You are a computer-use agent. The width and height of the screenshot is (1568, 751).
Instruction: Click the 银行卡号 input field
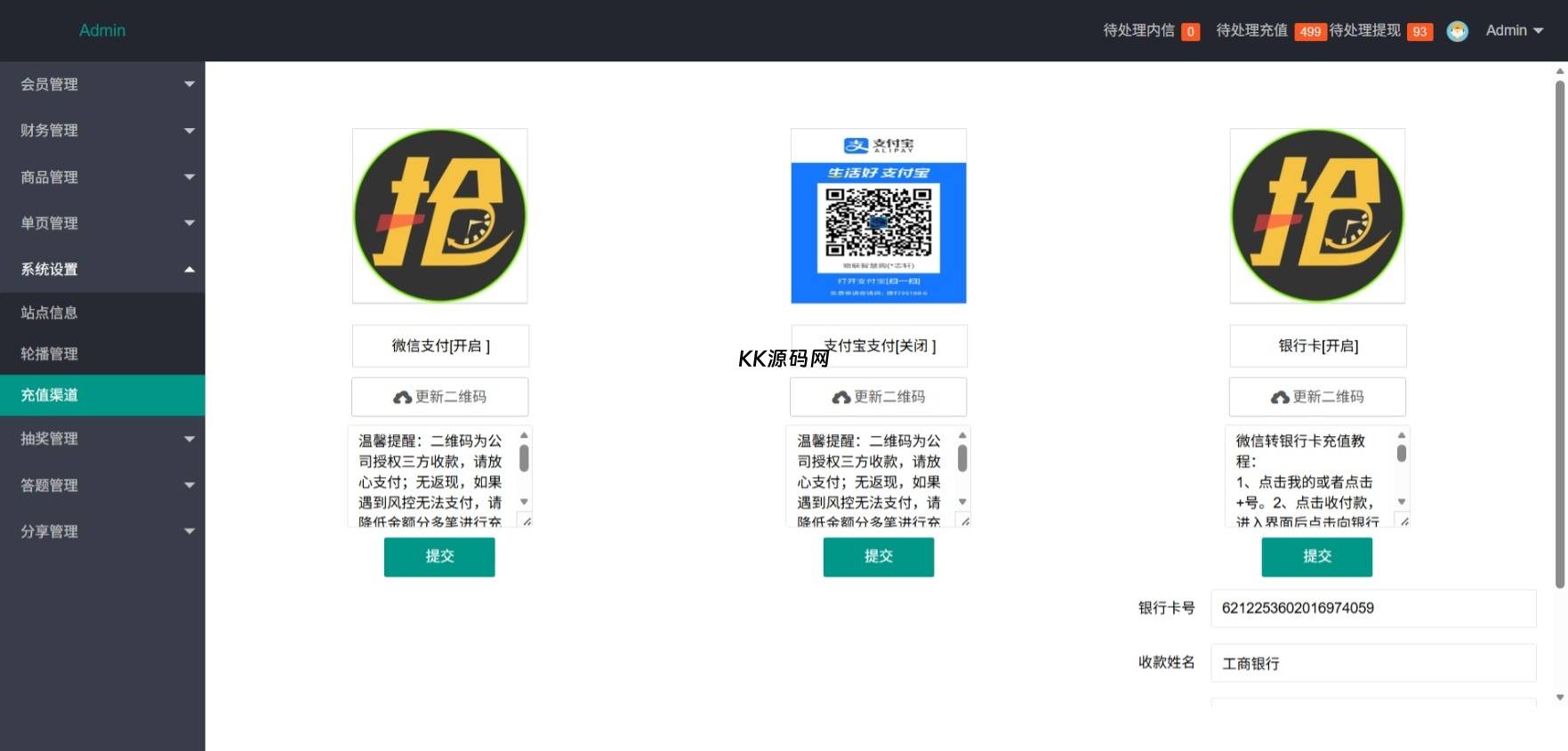[x=1372, y=609]
